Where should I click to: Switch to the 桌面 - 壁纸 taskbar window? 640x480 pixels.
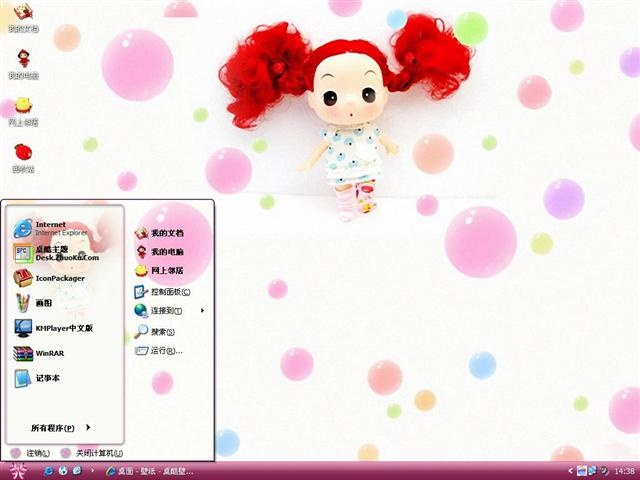point(149,471)
